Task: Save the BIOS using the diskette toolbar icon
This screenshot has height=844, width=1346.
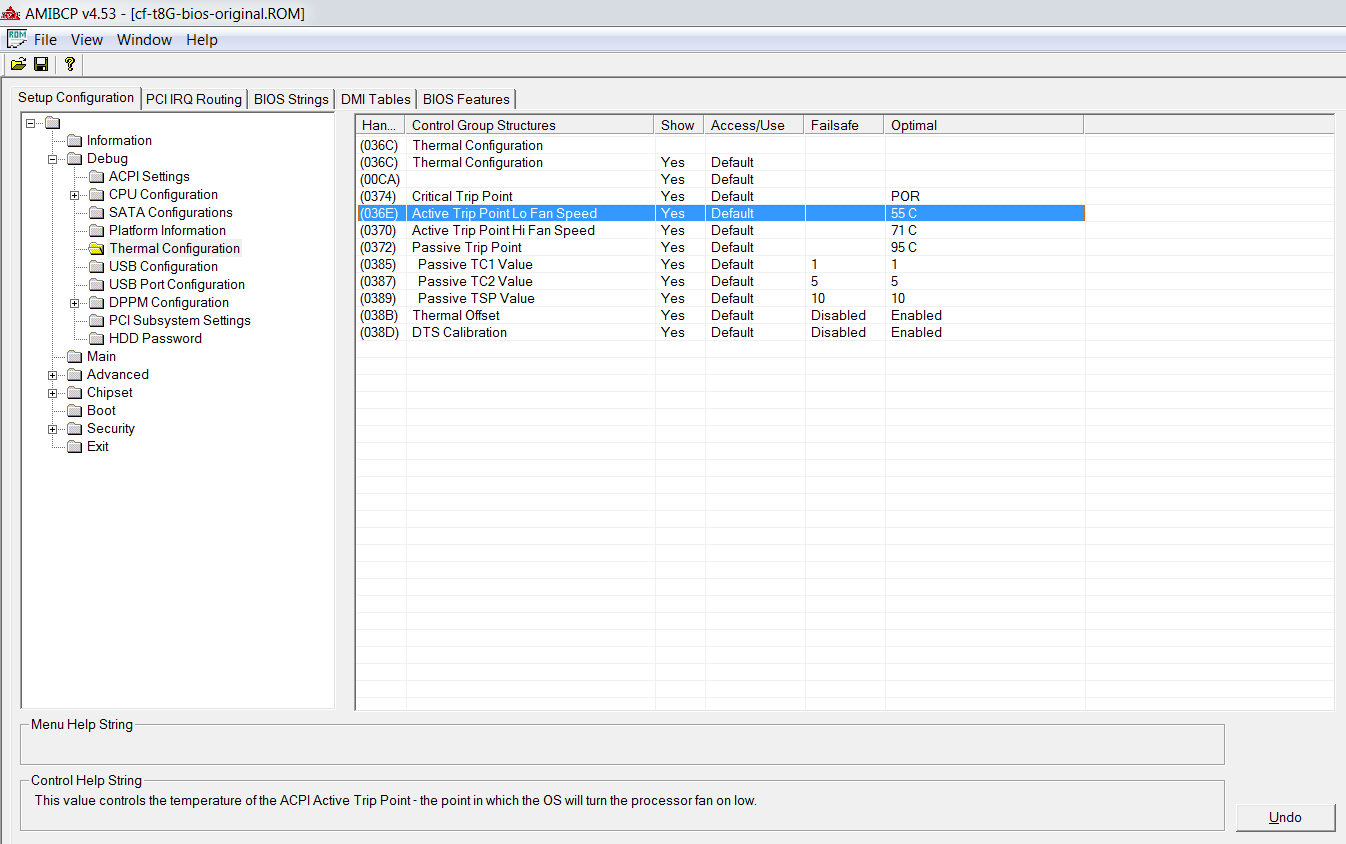Action: 41,63
